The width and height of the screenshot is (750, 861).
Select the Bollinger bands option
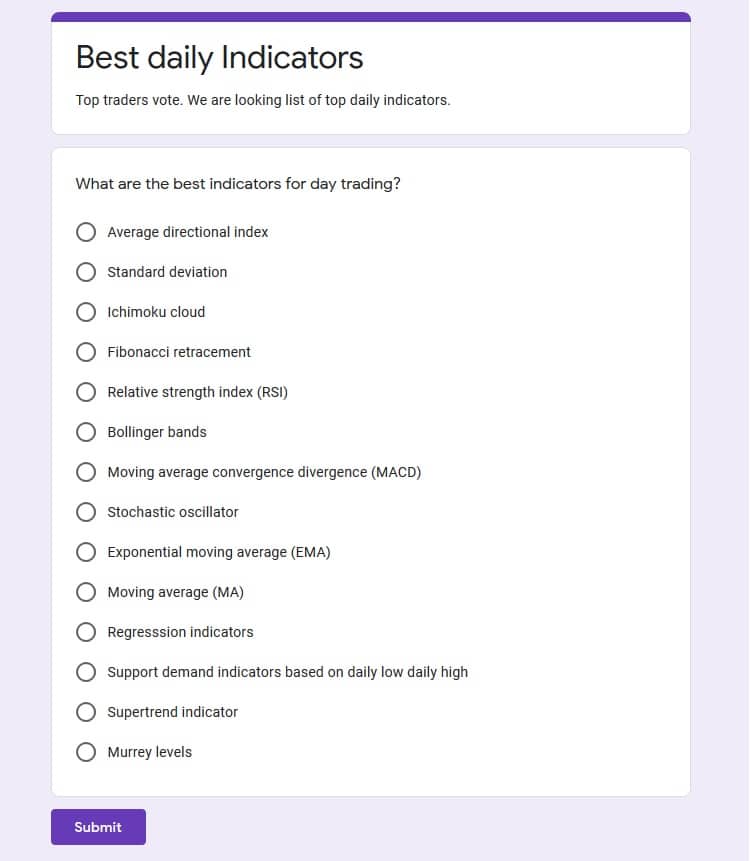coord(86,432)
